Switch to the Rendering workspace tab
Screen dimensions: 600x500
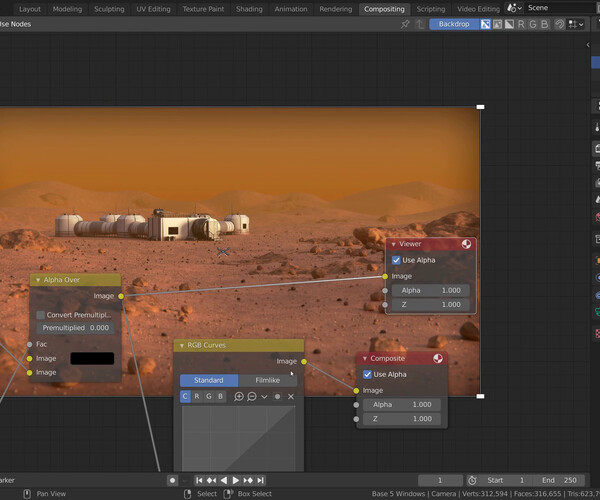coord(336,9)
